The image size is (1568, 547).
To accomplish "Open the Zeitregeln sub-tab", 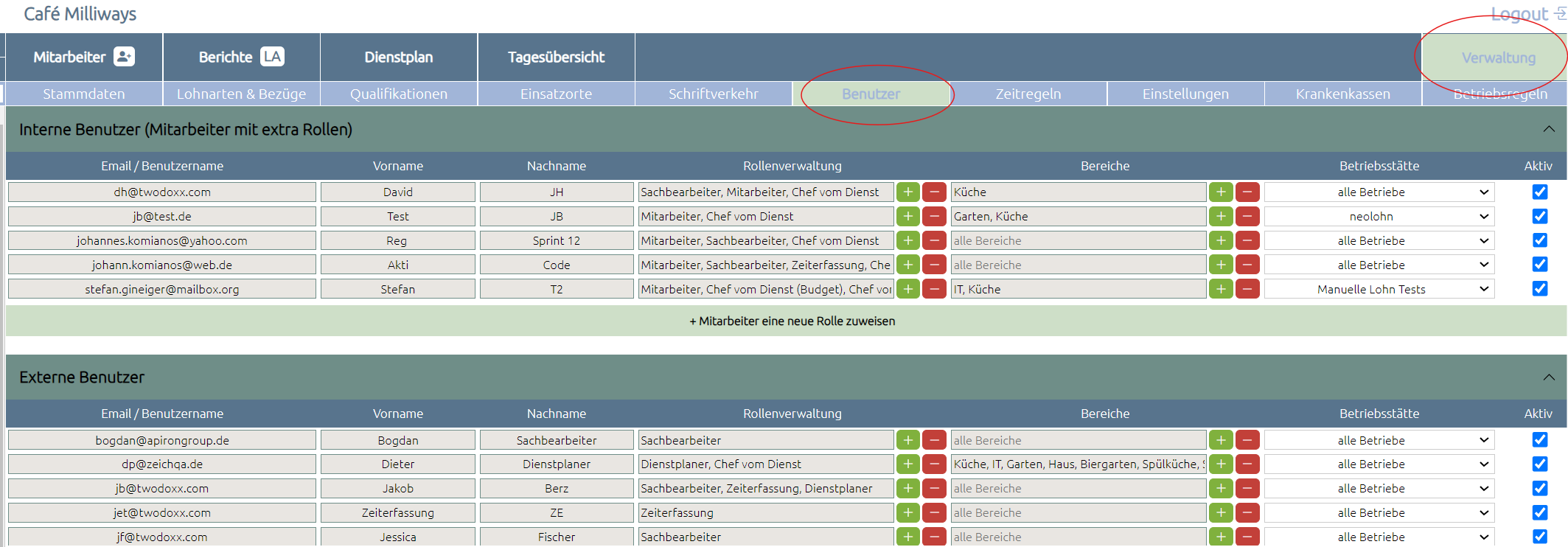I will (1028, 94).
